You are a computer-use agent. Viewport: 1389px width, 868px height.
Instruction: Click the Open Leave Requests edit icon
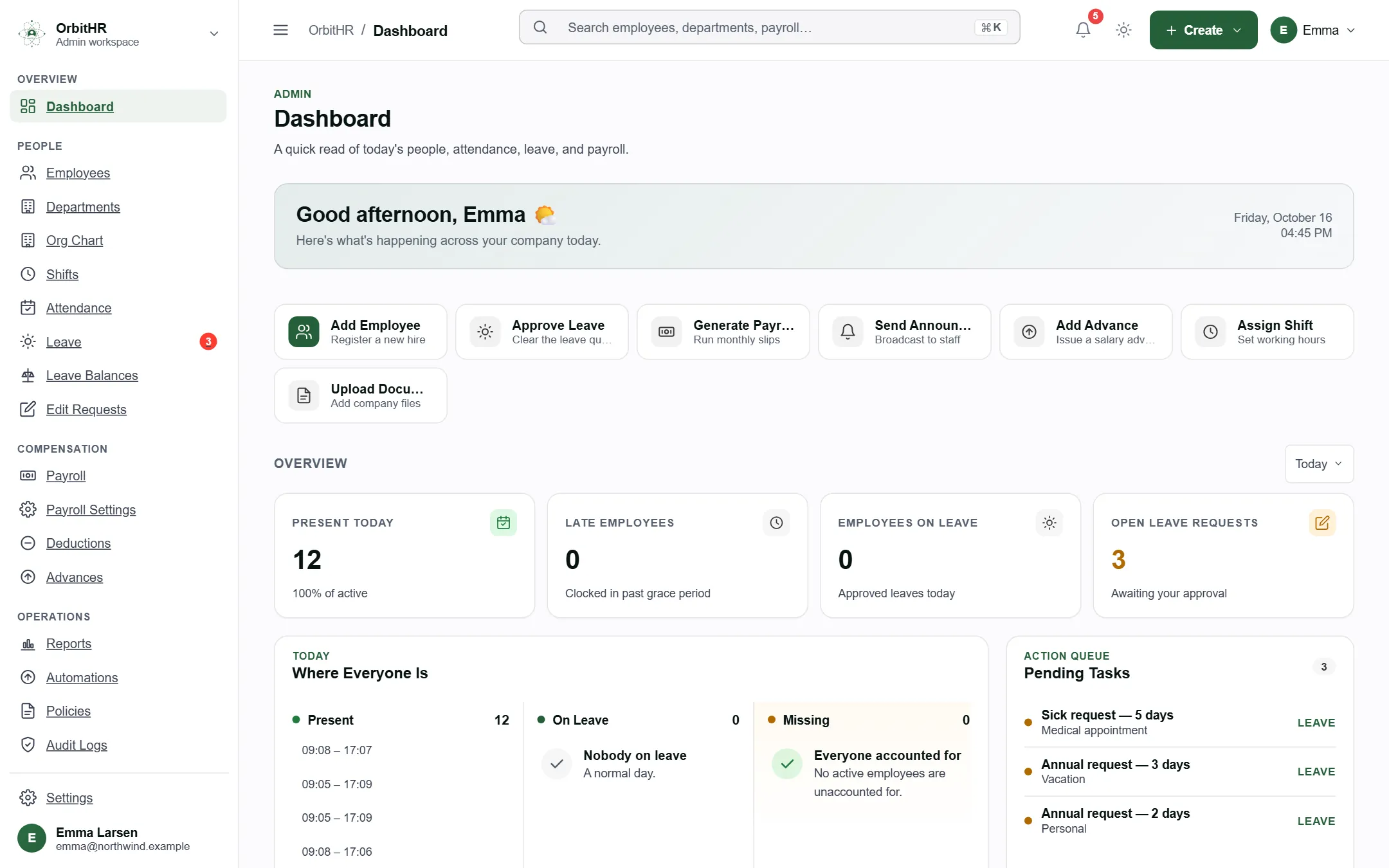pyautogui.click(x=1322, y=523)
